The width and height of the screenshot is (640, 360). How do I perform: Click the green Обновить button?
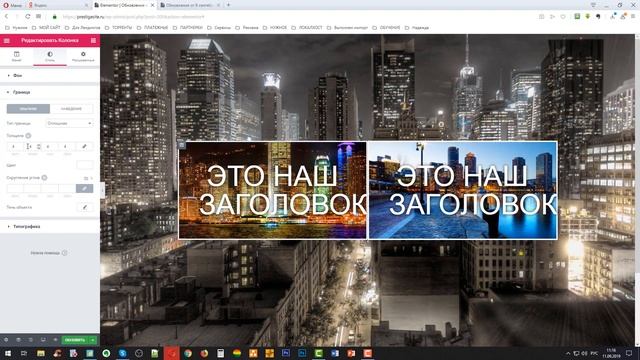pos(75,340)
